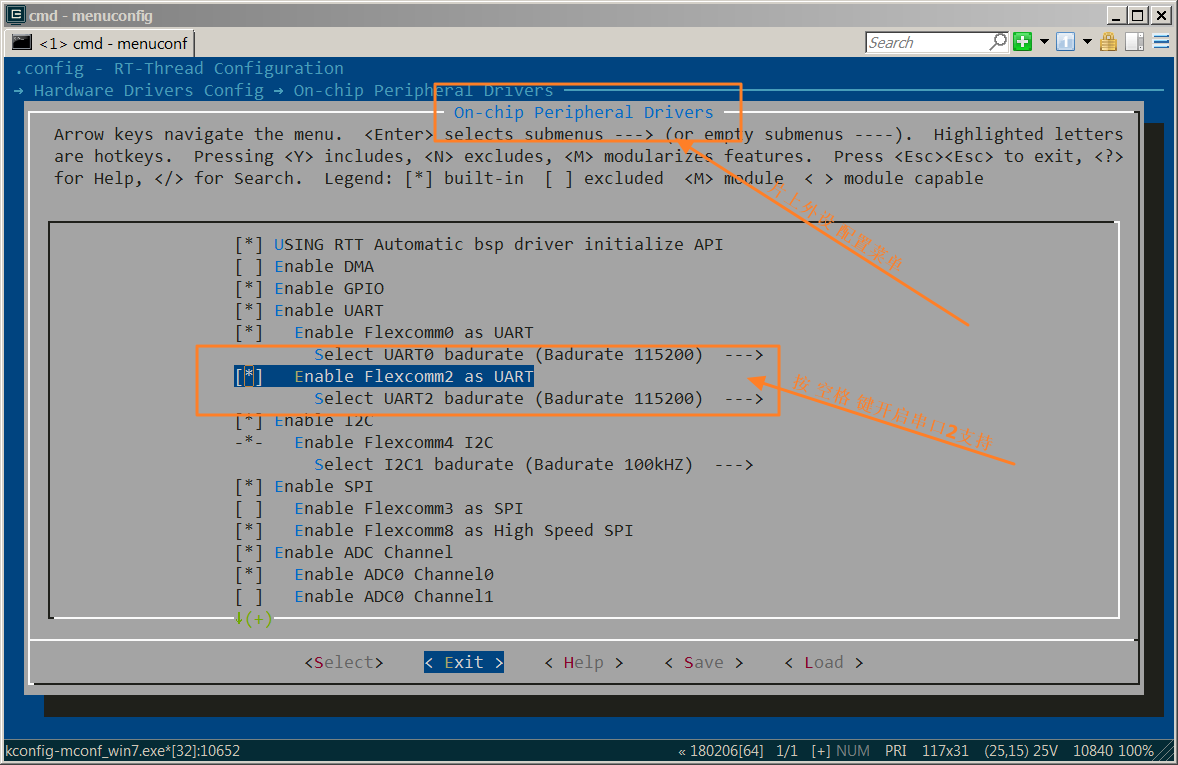Click the [+] indicator in status bar
Image resolution: width=1178 pixels, height=765 pixels.
tap(820, 751)
